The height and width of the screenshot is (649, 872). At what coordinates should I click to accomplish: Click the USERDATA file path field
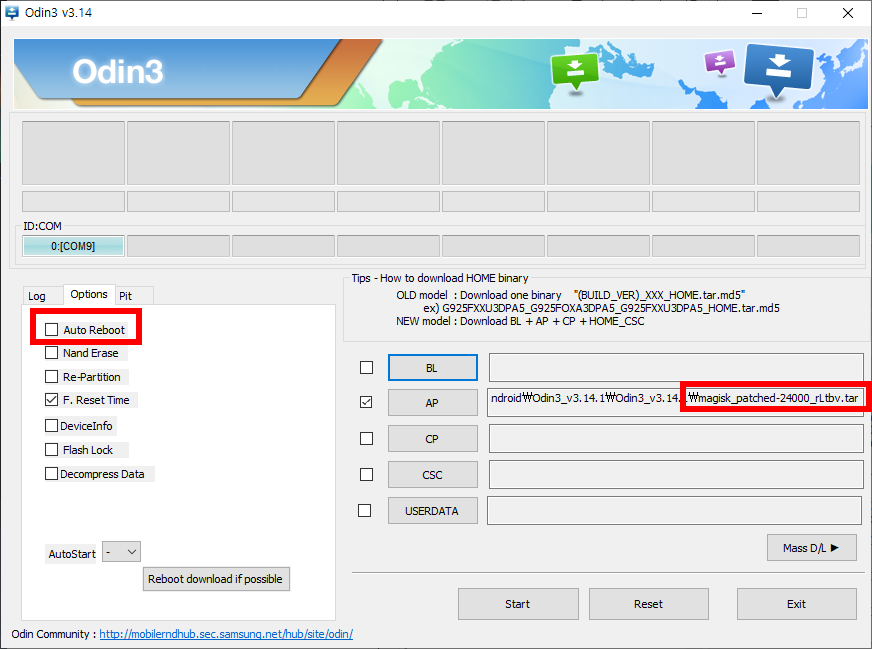click(x=675, y=511)
